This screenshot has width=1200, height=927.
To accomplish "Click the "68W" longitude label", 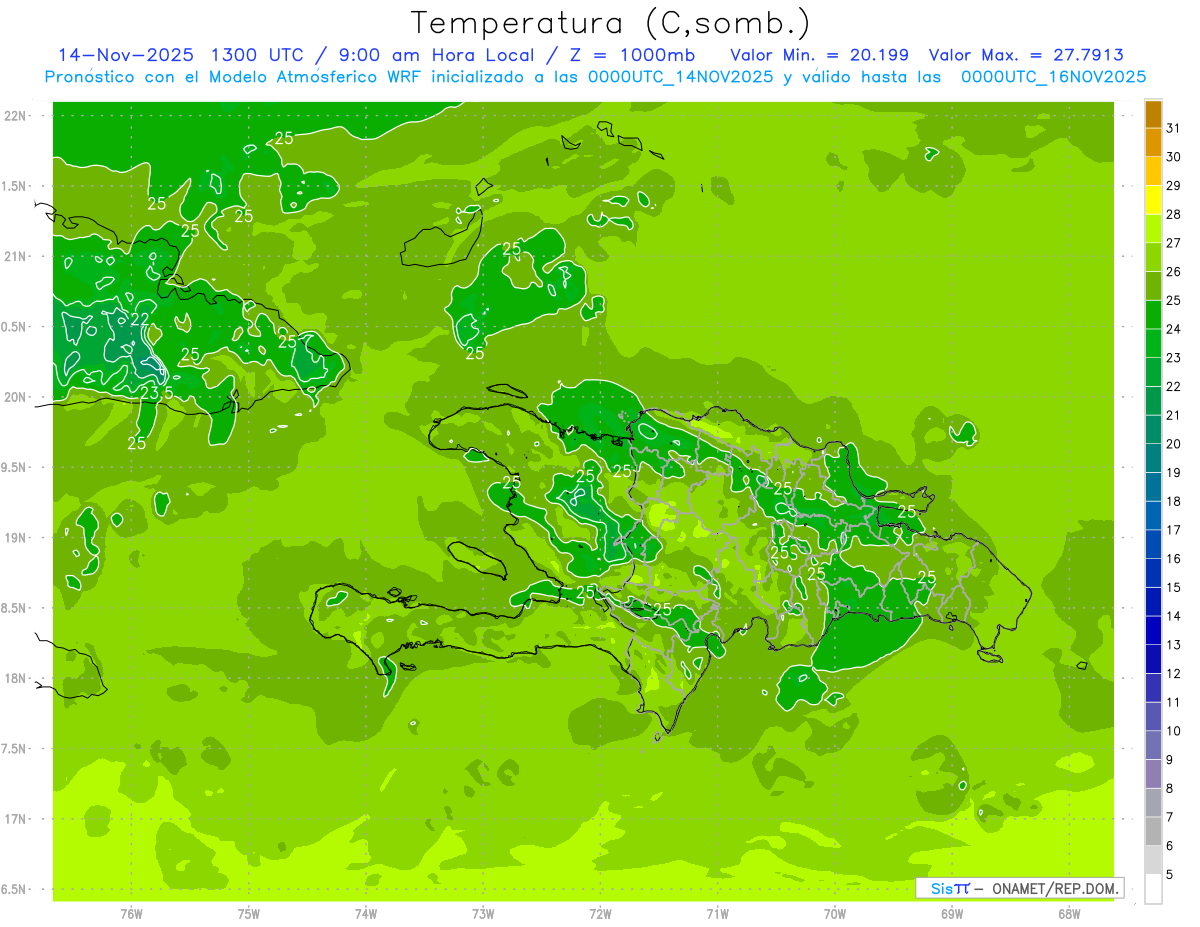I will coord(1069,913).
